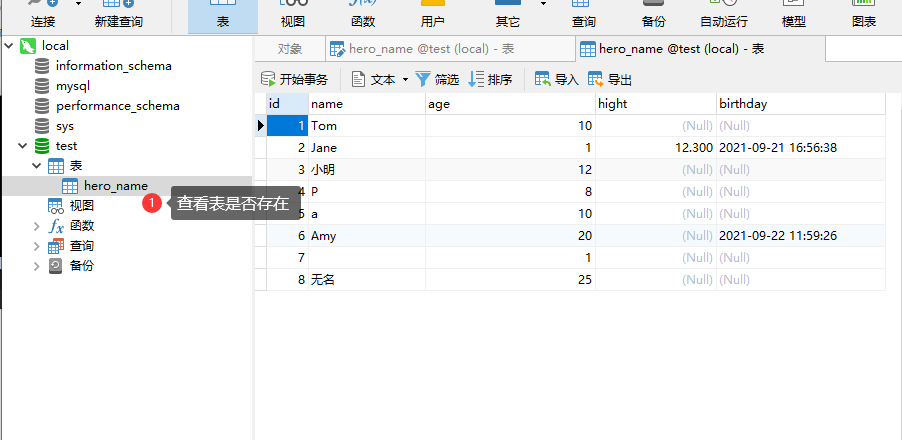Select hero_name table in tree

[115, 186]
